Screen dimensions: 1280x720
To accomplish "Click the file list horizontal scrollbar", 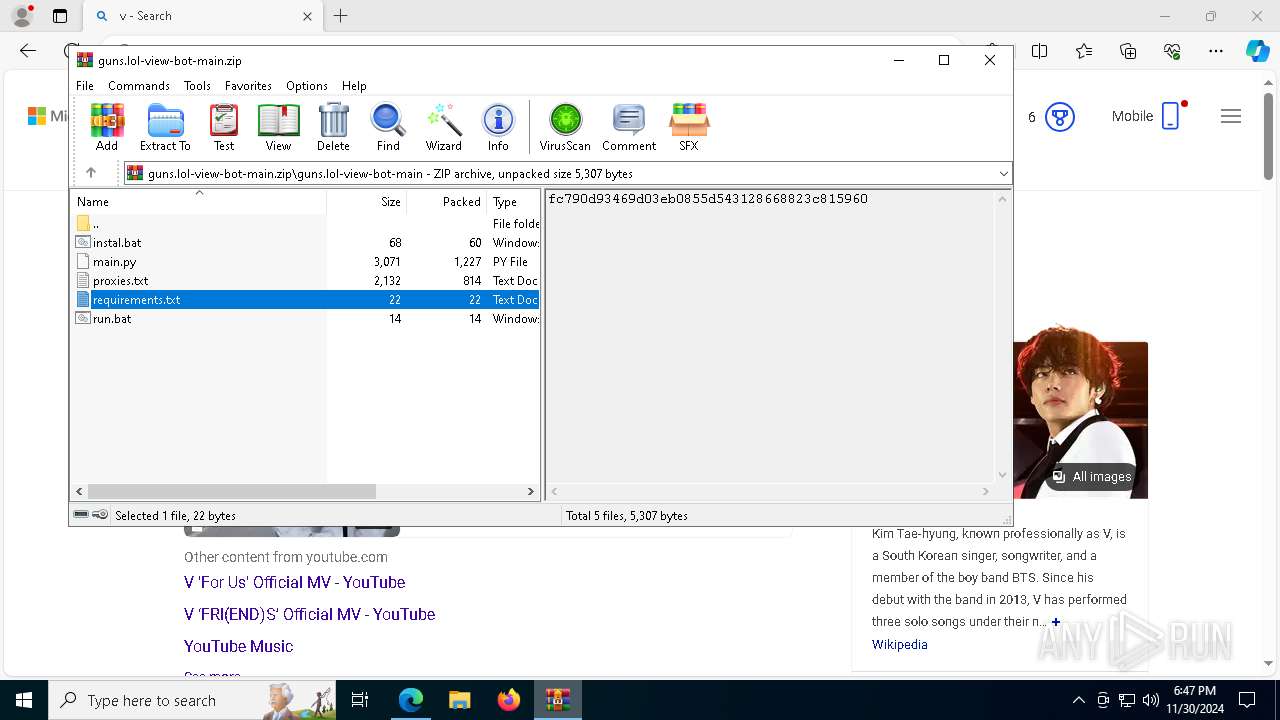I will (x=231, y=491).
